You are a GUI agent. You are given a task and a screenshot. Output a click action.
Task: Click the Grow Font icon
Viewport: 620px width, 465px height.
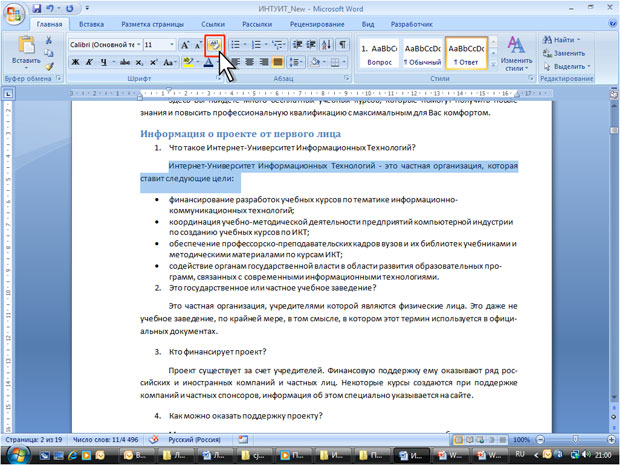185,45
